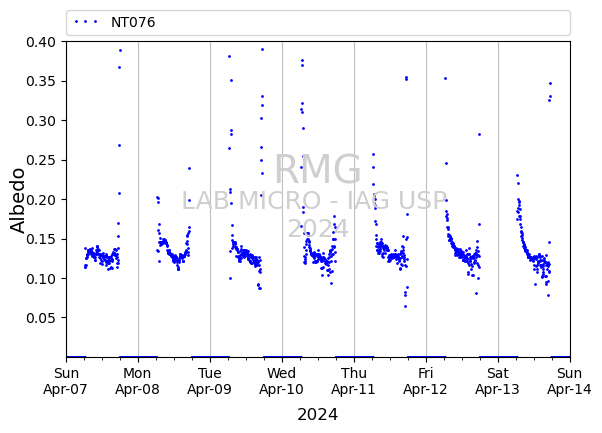Click the 0.20 y-axis tick label
Screen dimensions: 602x433
coord(41,200)
